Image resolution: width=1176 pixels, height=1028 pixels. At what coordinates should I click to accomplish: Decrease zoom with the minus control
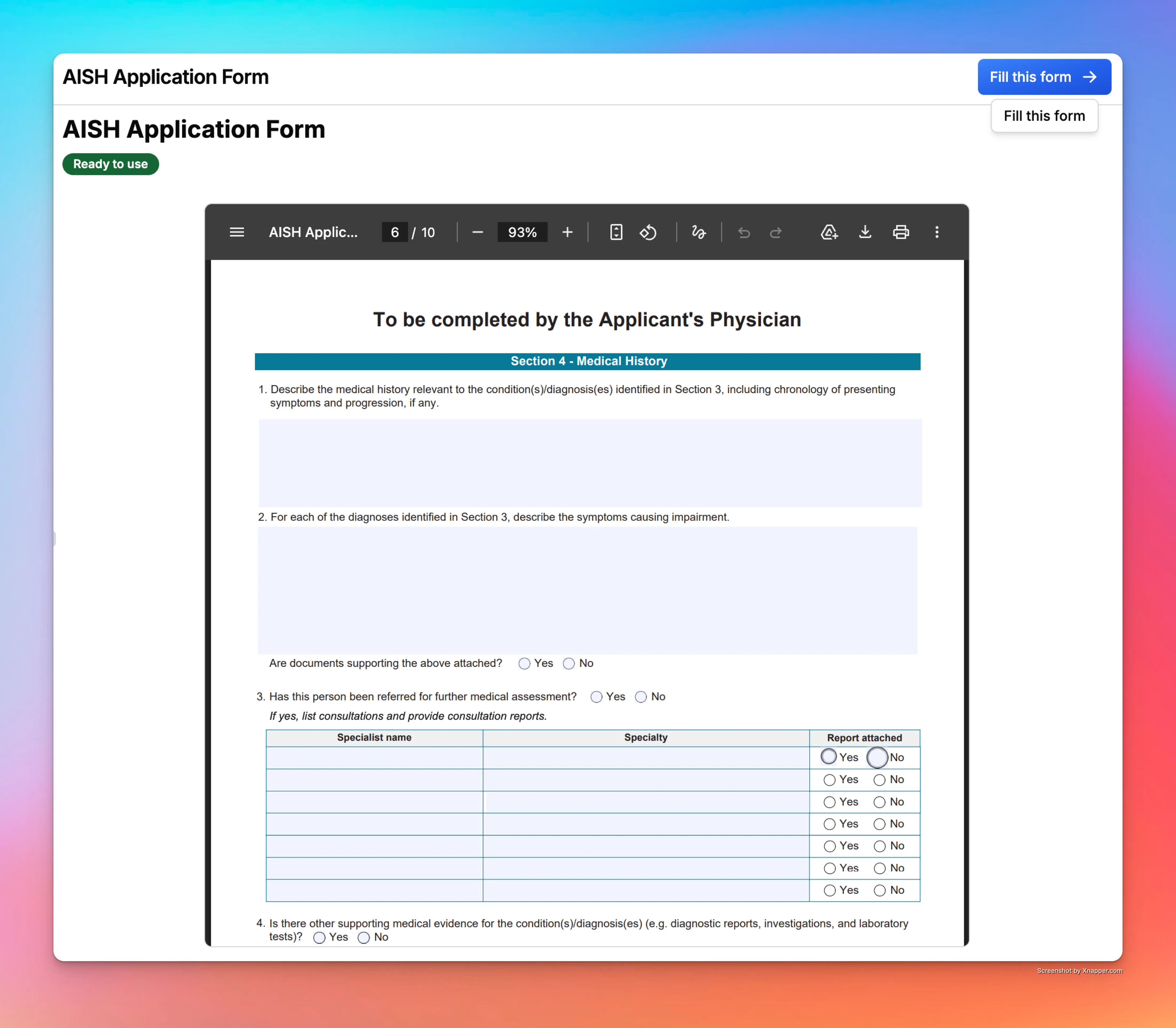(477, 232)
